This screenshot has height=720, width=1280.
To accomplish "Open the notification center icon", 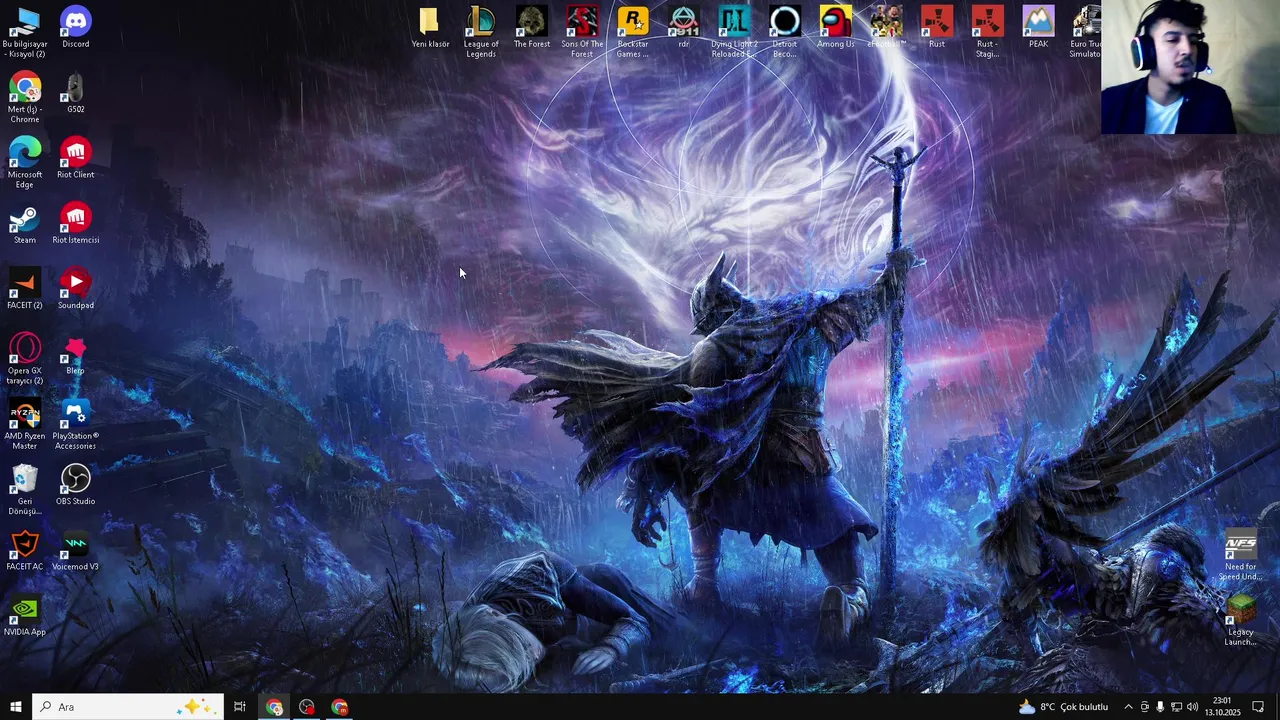I will pyautogui.click(x=1258, y=707).
